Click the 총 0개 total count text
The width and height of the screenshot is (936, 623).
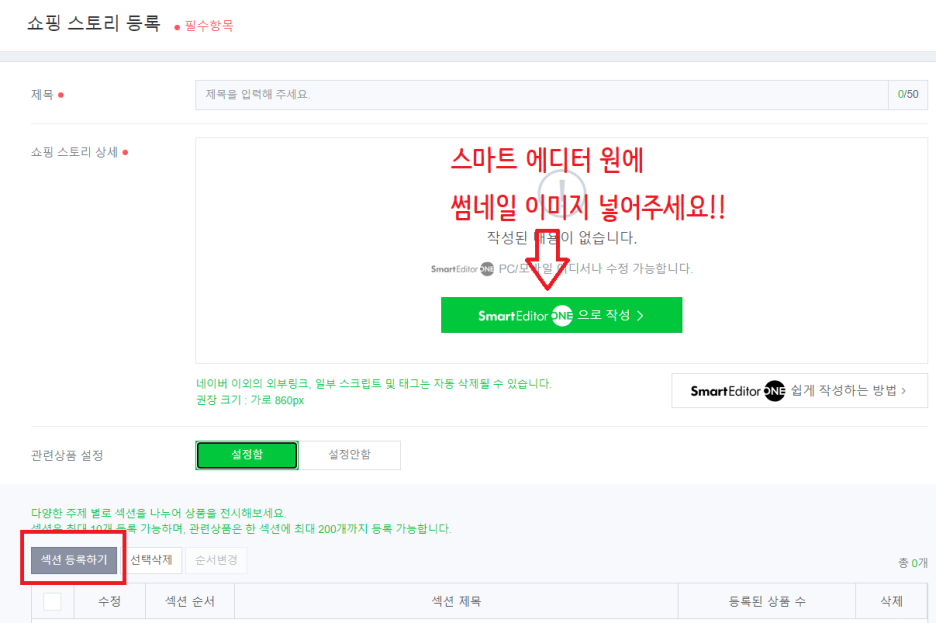coord(913,563)
